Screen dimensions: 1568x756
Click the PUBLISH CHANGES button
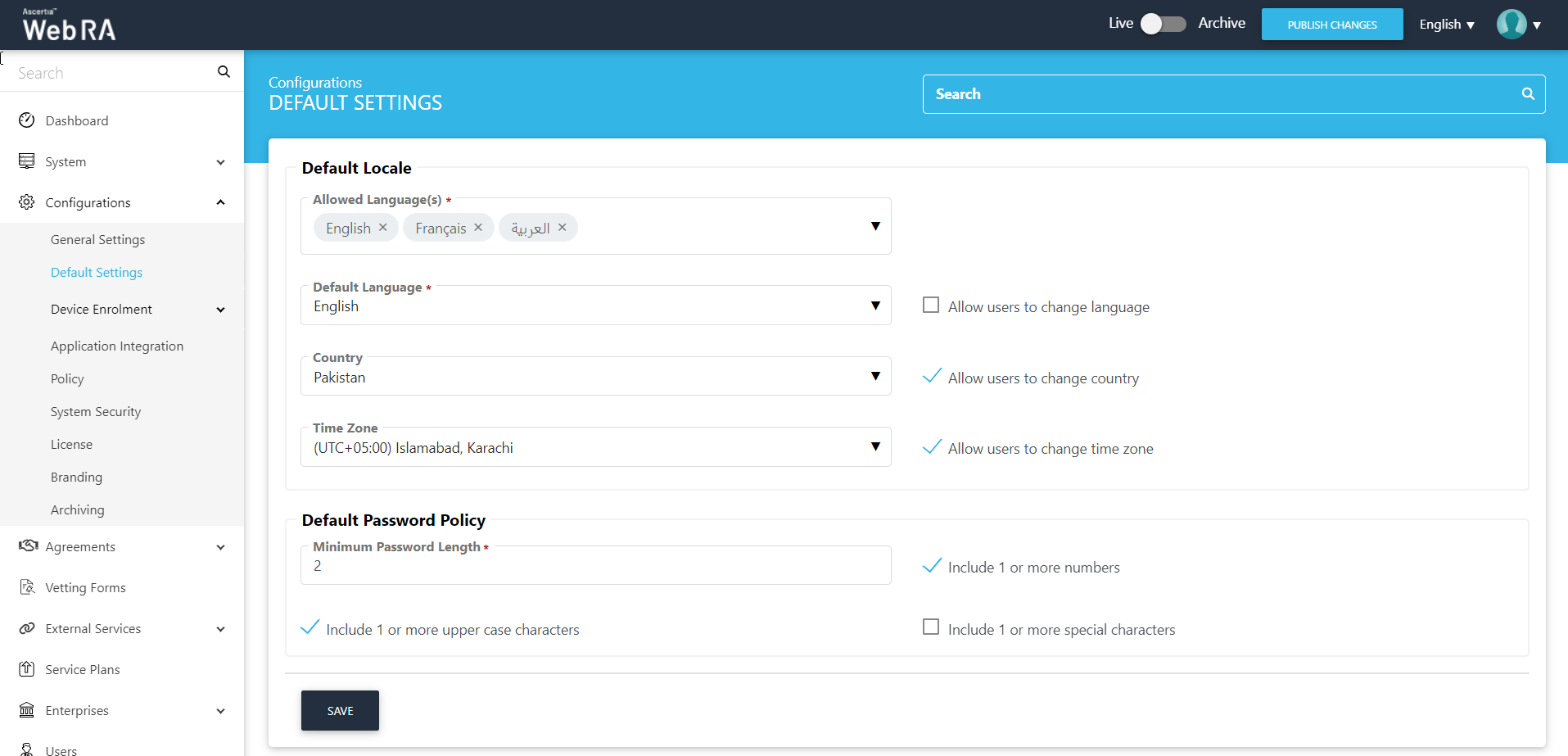click(1332, 25)
